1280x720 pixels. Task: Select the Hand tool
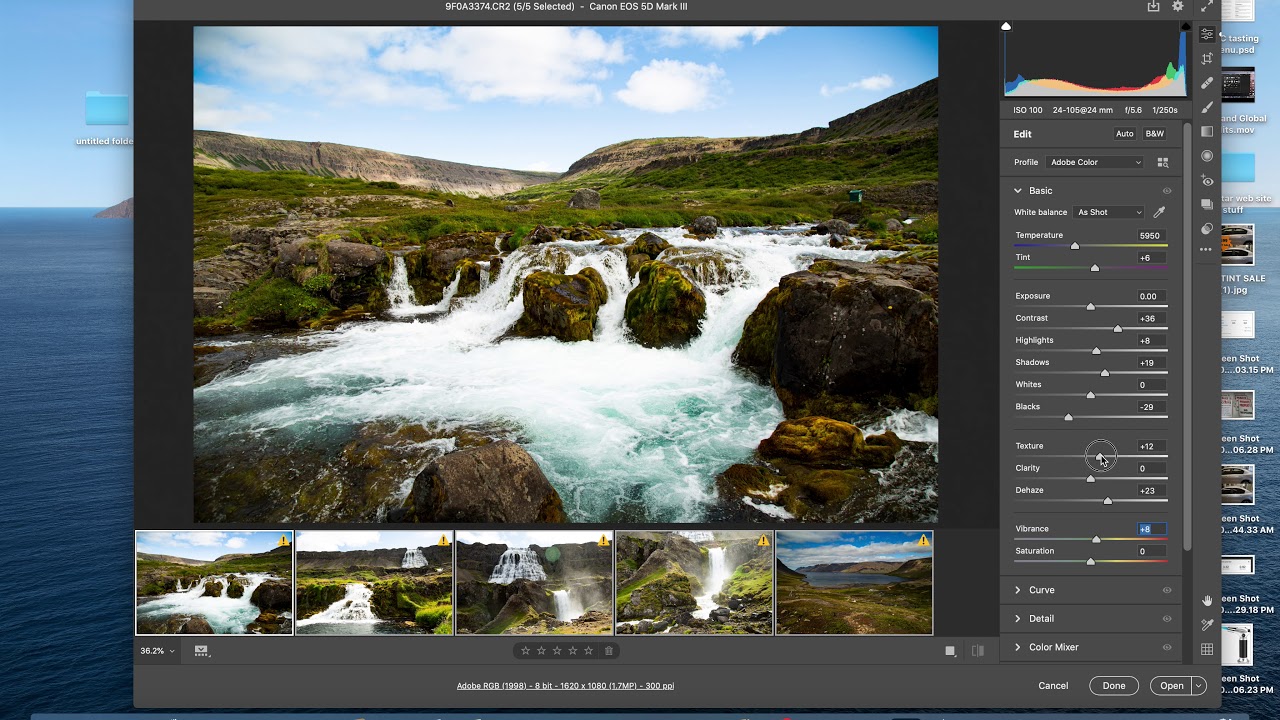click(1207, 600)
